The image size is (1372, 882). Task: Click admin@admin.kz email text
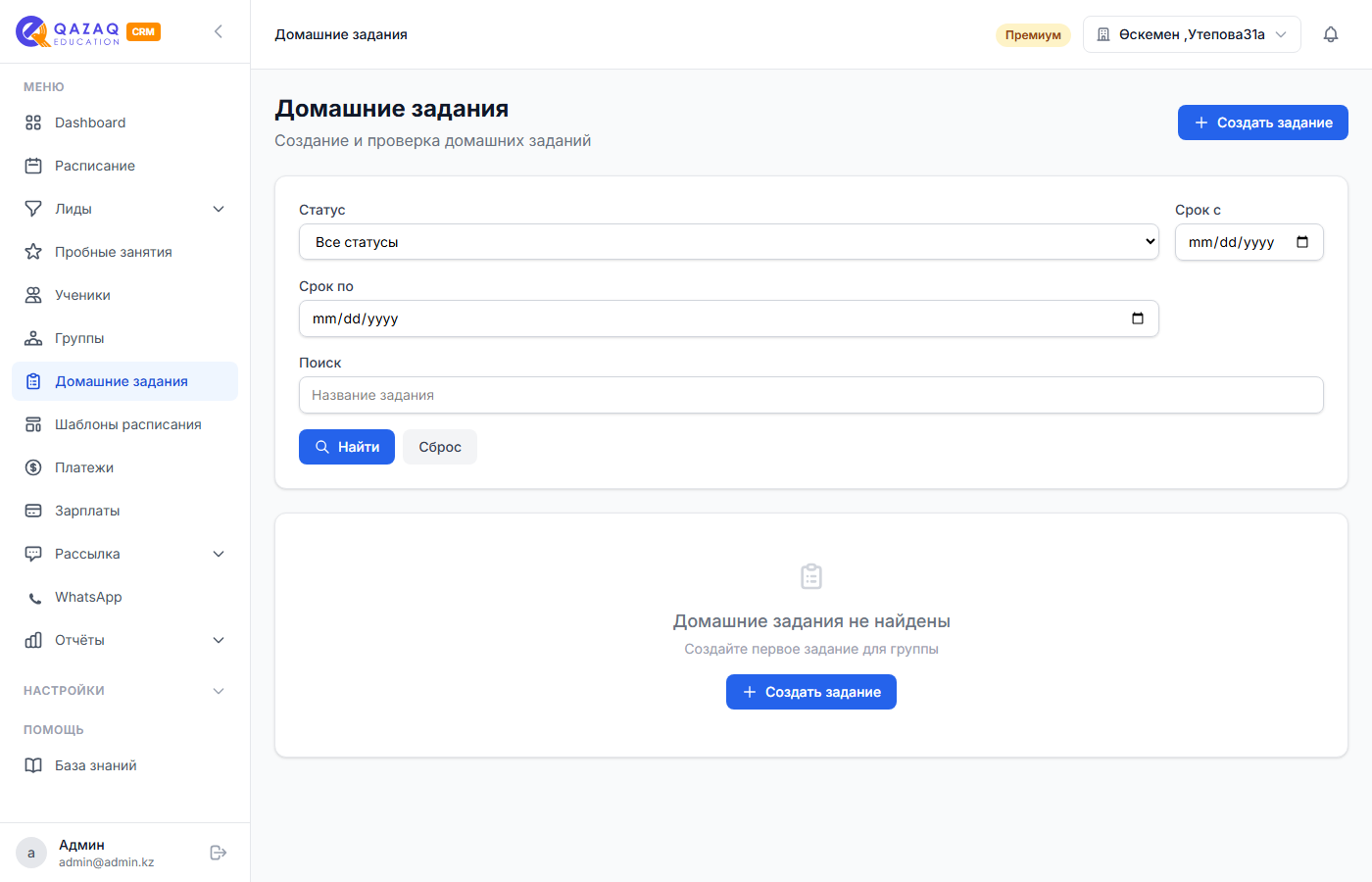pos(107,862)
